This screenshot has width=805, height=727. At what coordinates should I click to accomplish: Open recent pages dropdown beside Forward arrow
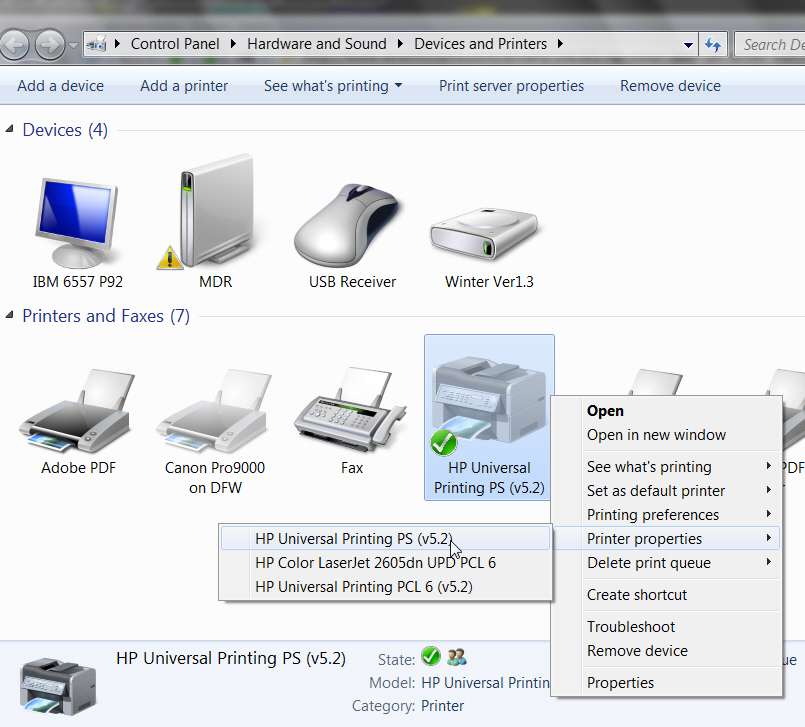point(73,45)
